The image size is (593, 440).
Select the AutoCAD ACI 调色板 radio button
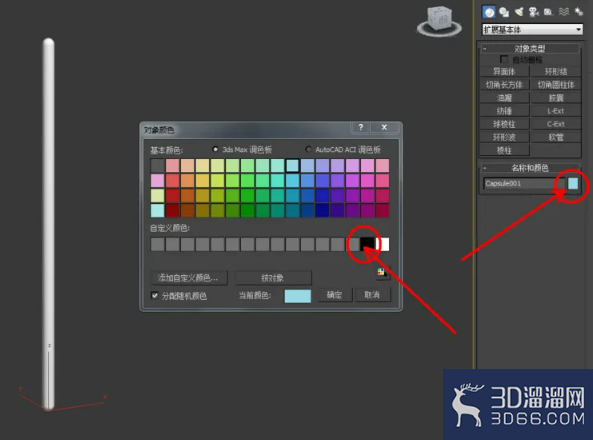click(x=308, y=149)
